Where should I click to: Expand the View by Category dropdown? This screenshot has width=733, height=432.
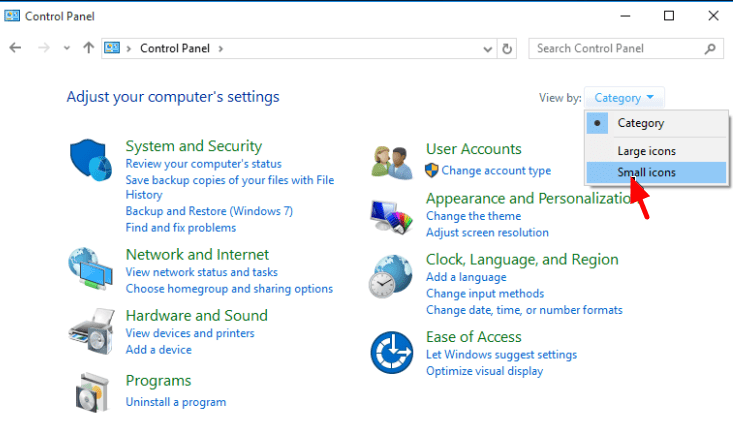point(624,98)
